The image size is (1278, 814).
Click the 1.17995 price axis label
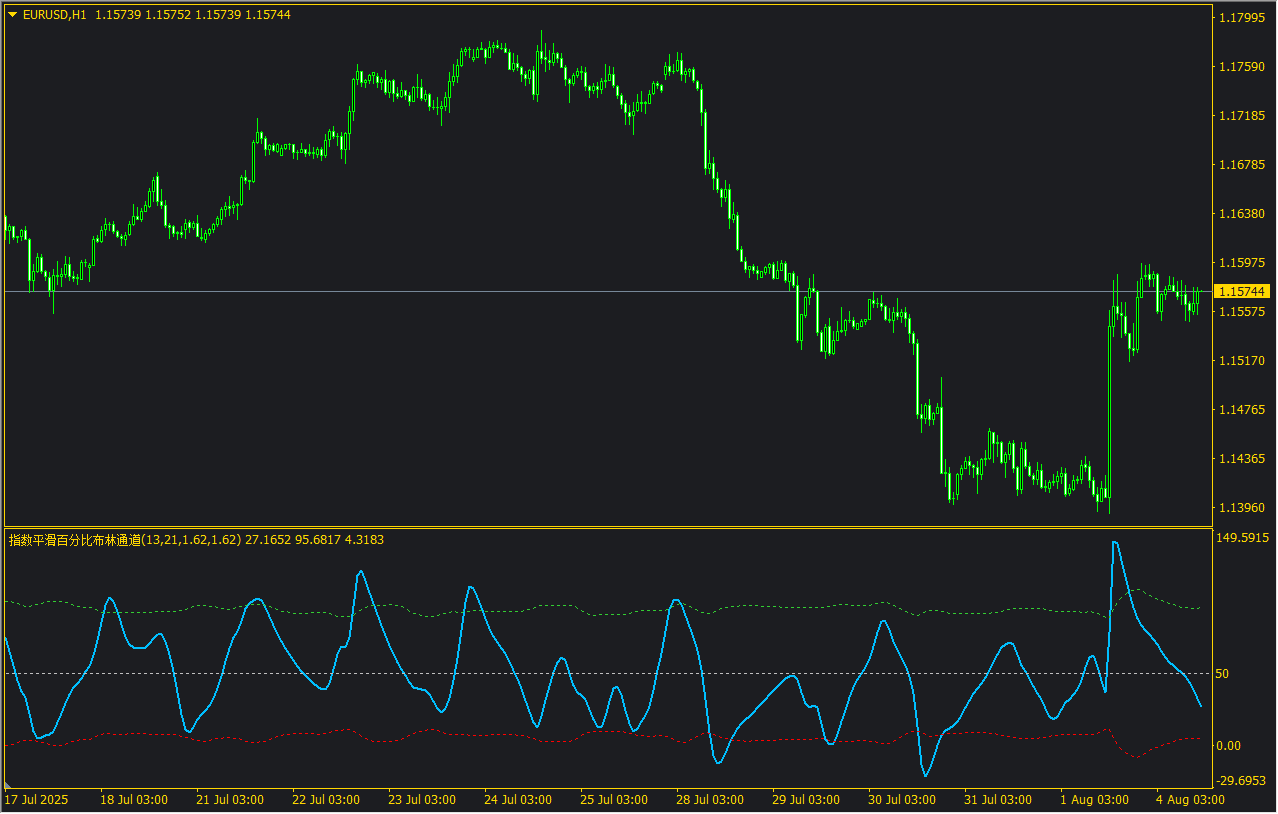coord(1243,18)
